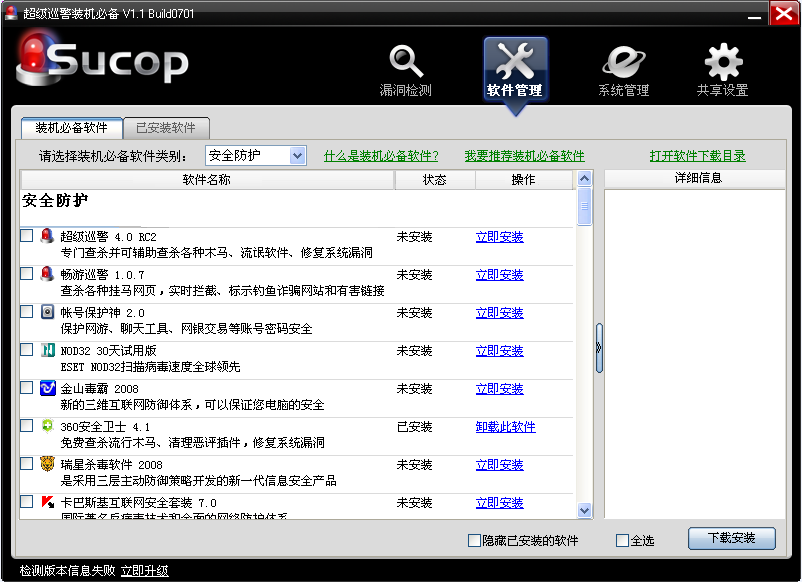802x582 pixels.
Task: Switch to the 已安装软件 tab
Action: (166, 127)
